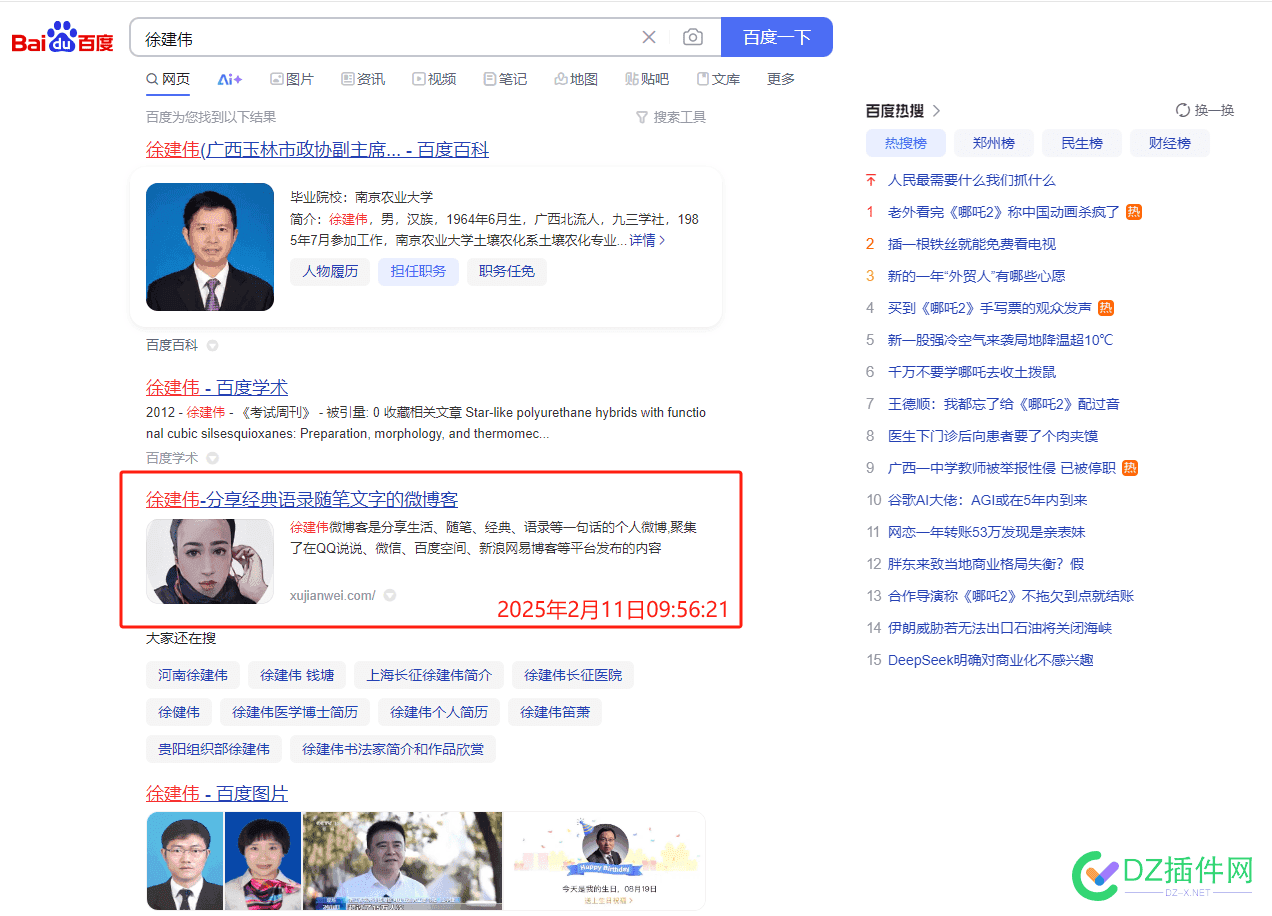The image size is (1272, 916).
Task: Search related term 徐建伟医学博士简历
Action: click(295, 712)
